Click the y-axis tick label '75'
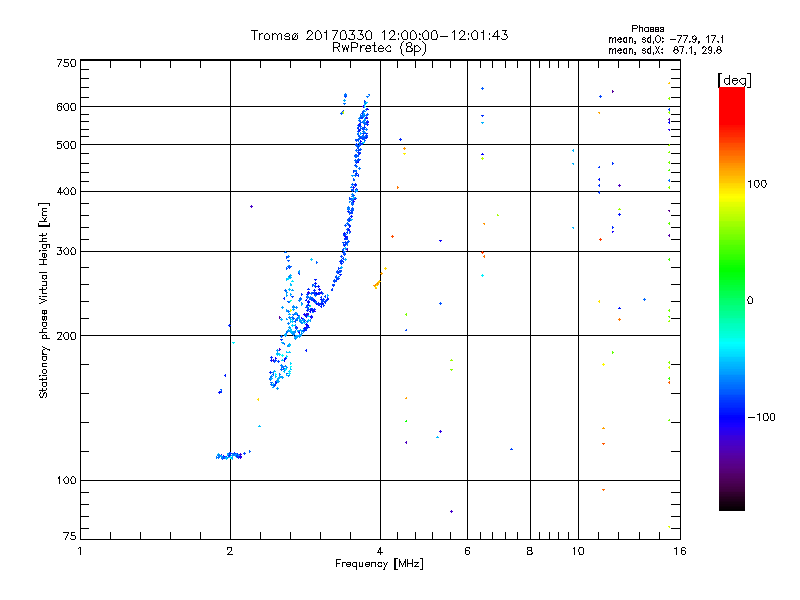 click(70, 536)
